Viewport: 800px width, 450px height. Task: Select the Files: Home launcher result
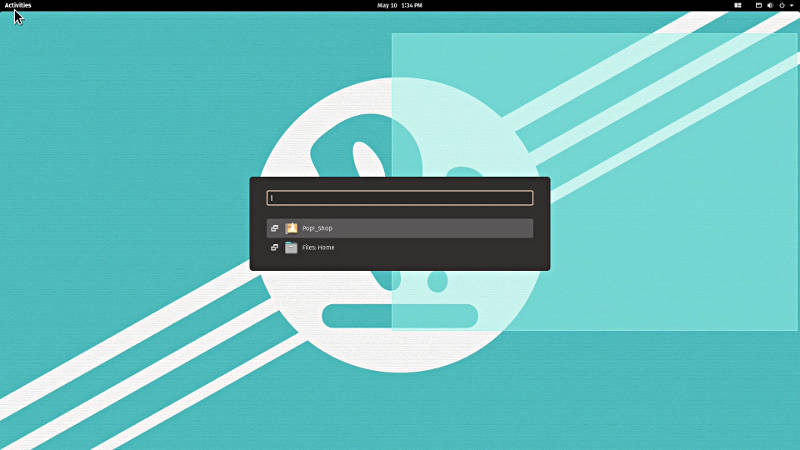[x=399, y=247]
